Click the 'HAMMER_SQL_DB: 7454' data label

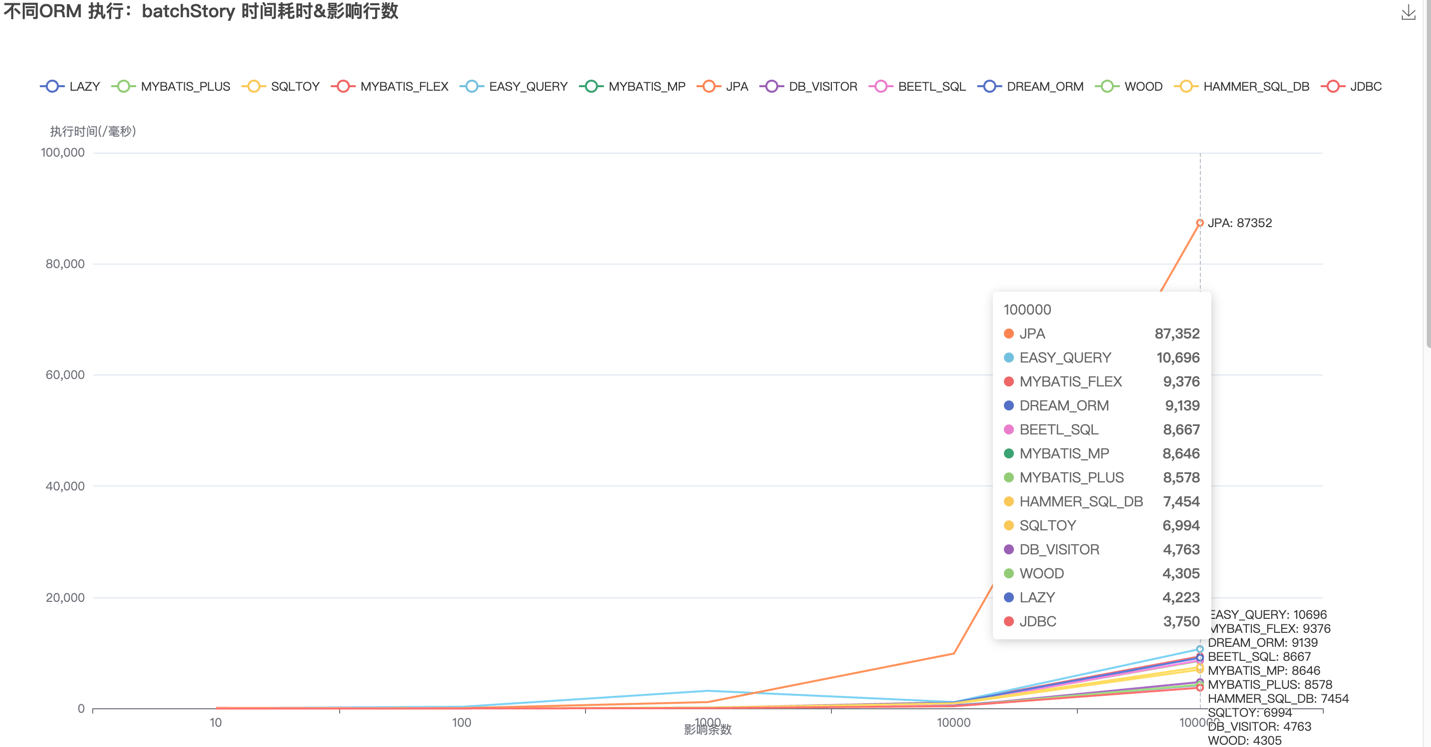pyautogui.click(x=1279, y=699)
